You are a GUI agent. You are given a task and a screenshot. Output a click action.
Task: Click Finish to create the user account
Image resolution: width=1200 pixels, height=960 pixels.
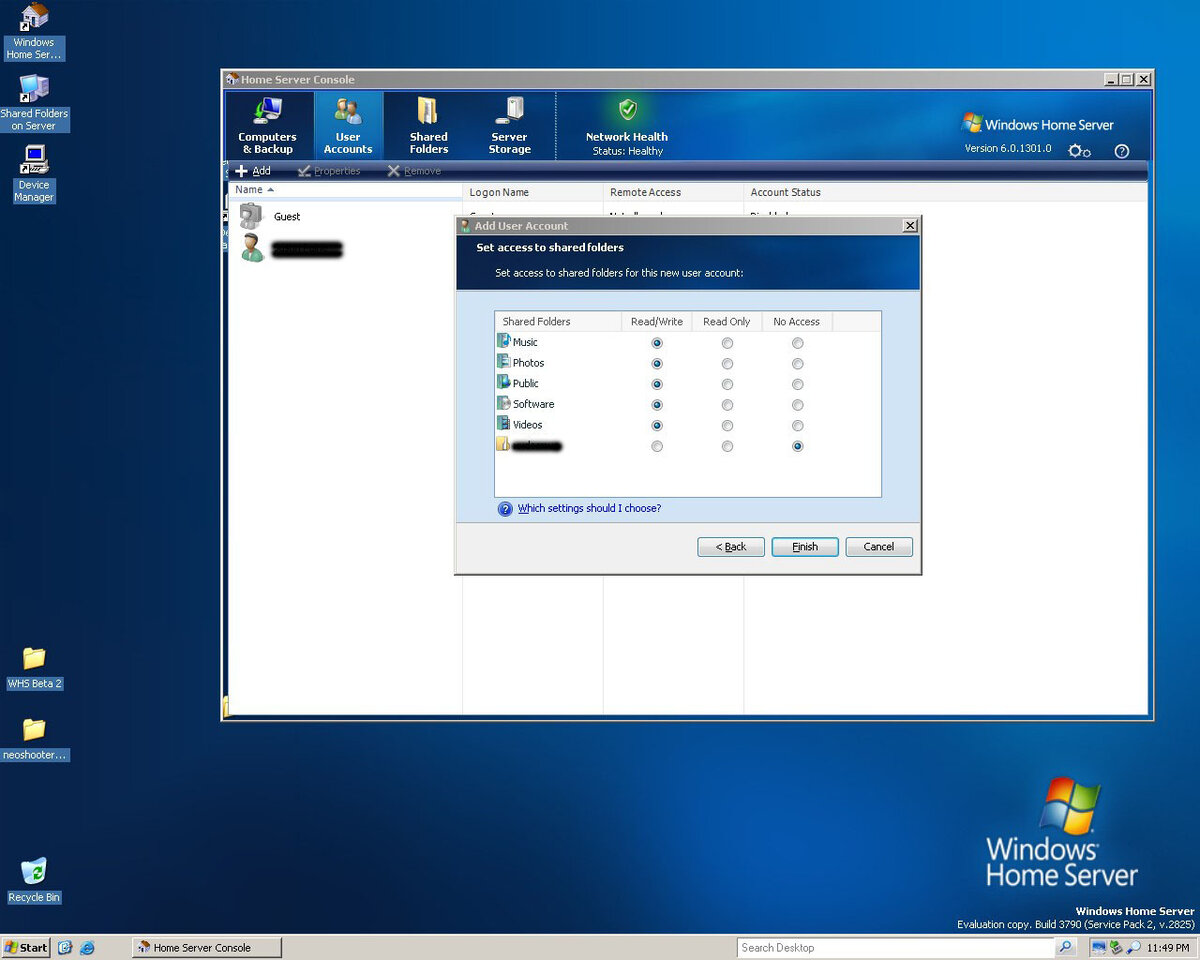805,547
